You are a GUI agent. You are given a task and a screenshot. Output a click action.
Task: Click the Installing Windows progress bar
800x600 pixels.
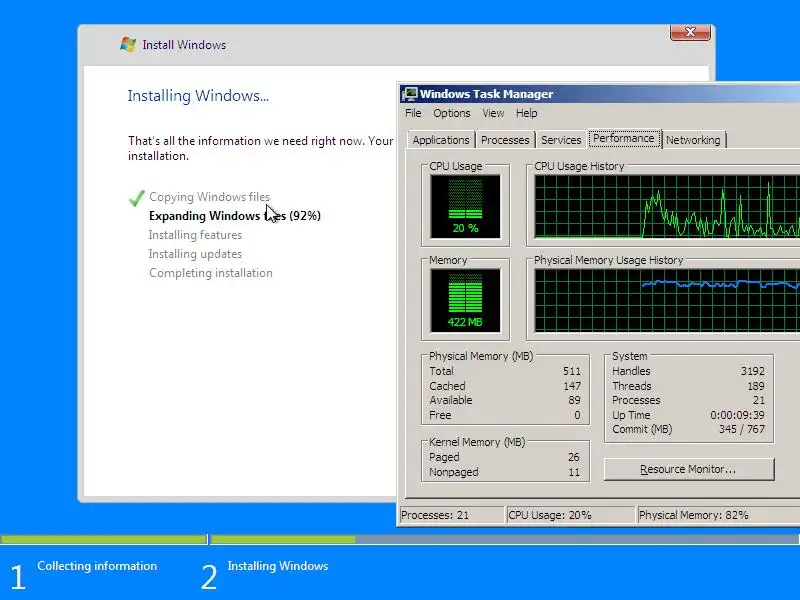coord(505,539)
